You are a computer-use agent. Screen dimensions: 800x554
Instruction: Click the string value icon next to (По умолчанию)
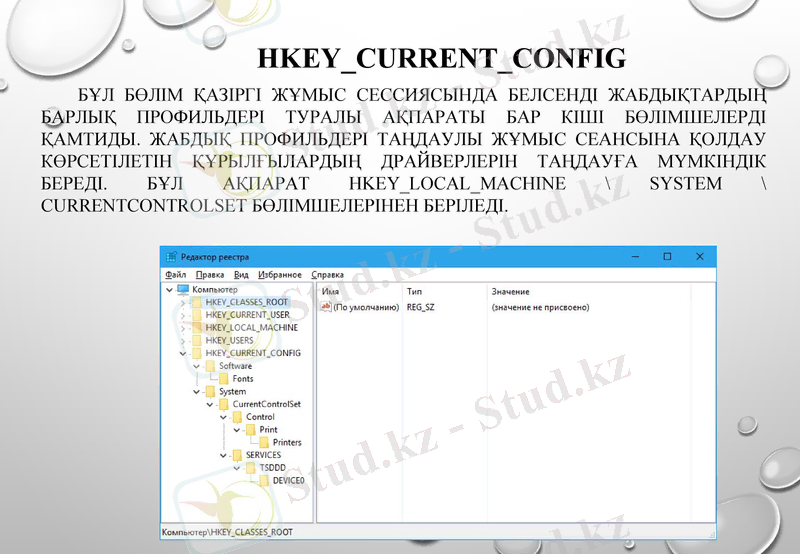326,307
